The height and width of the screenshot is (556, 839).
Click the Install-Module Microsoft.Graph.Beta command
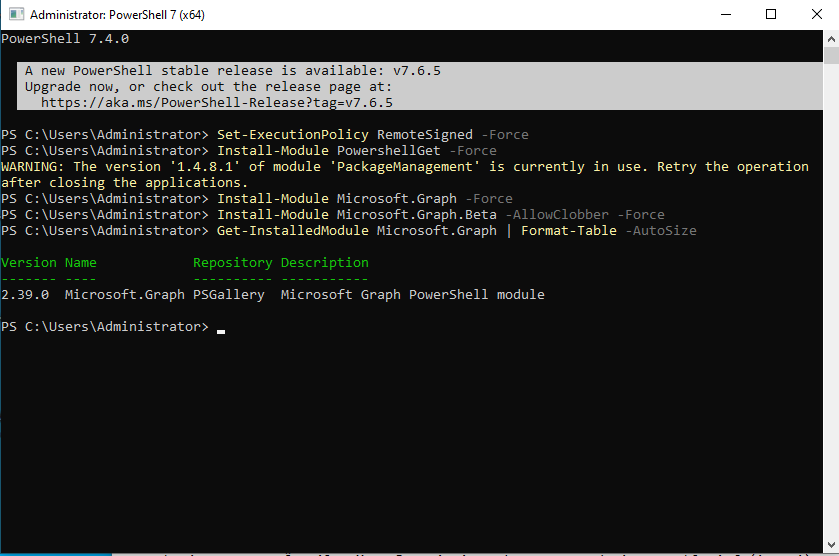pyautogui.click(x=440, y=215)
